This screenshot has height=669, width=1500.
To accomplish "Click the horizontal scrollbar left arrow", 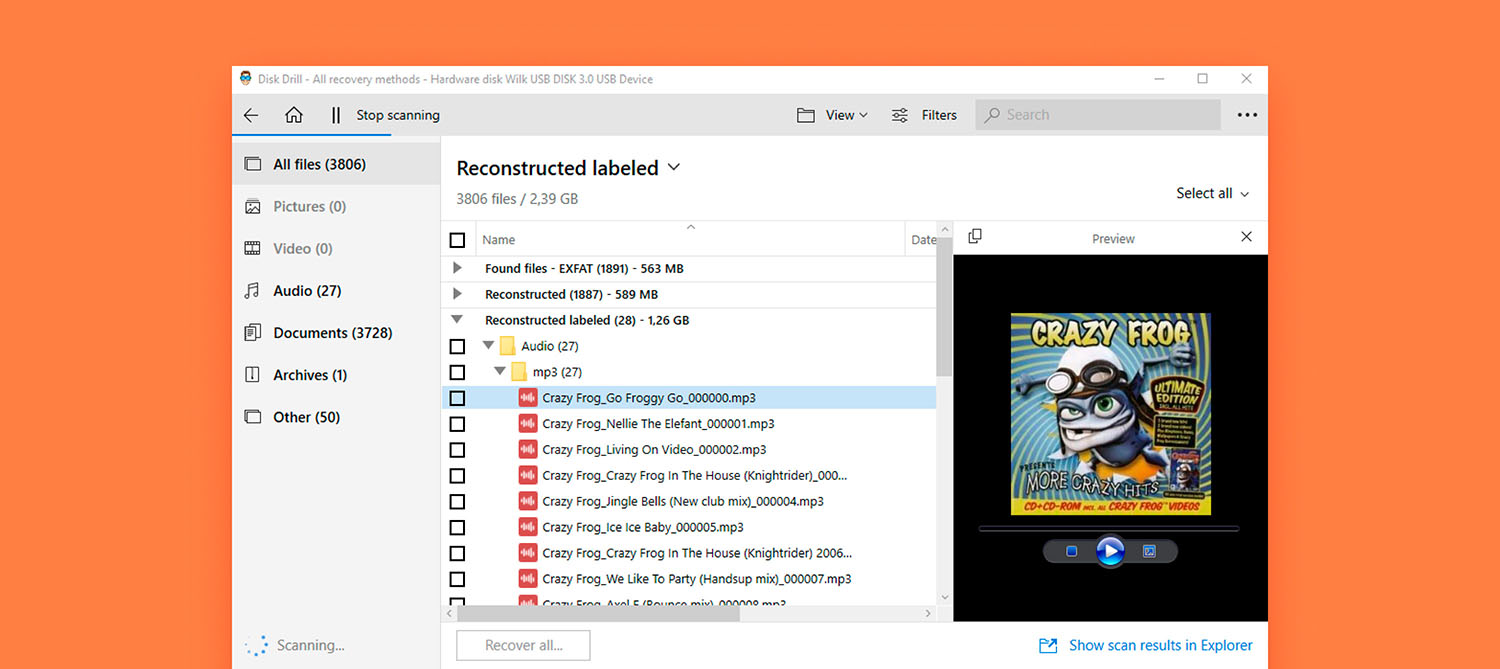I will coord(449,613).
